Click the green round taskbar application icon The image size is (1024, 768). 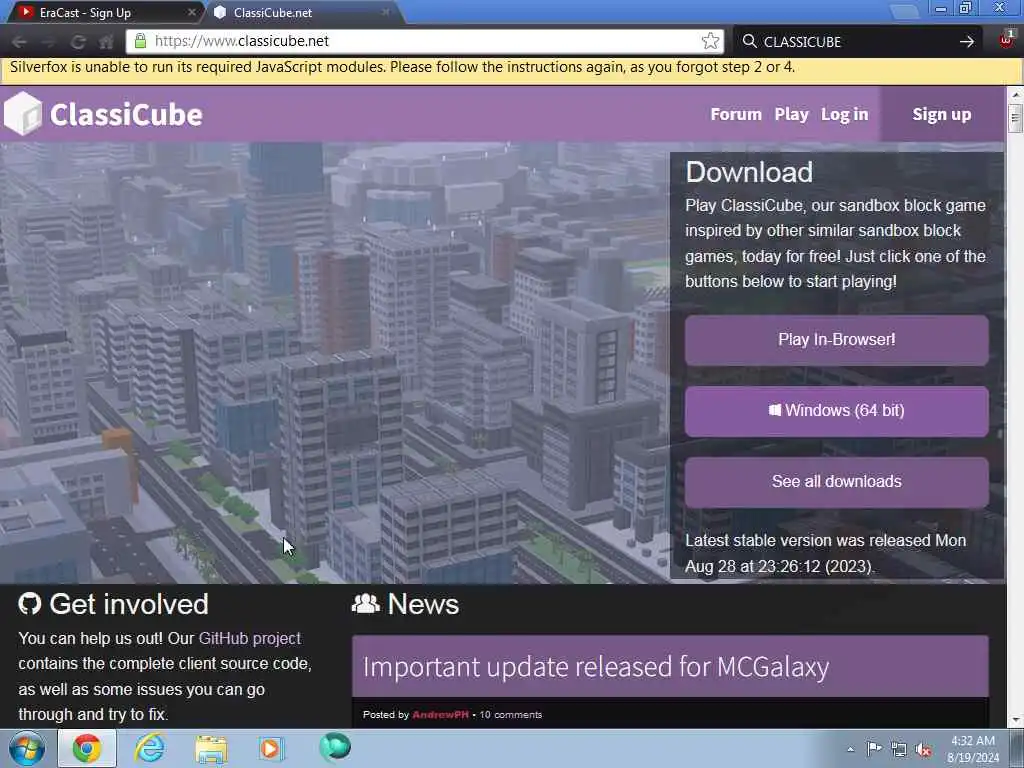pos(335,747)
